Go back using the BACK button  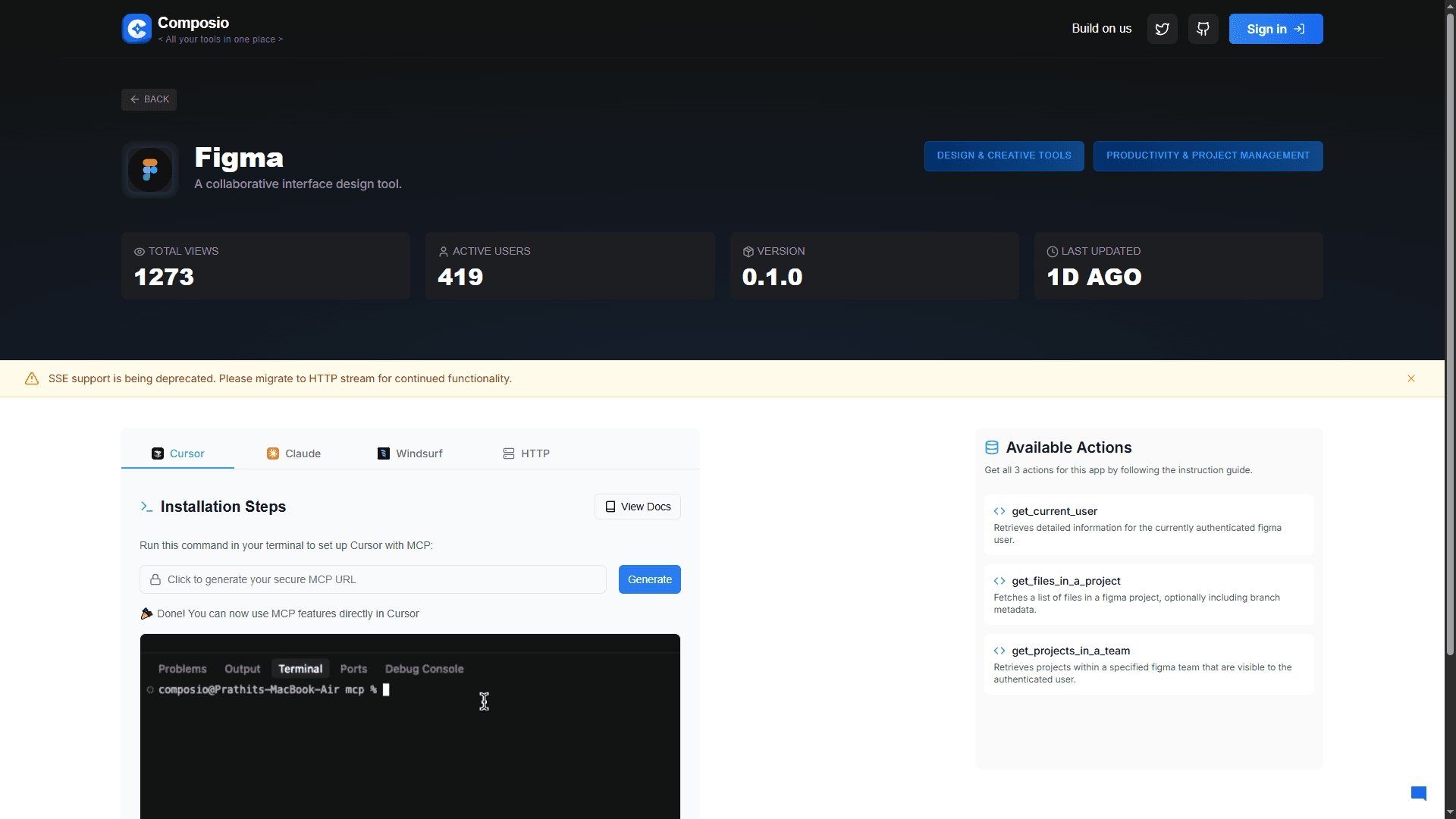click(x=149, y=99)
